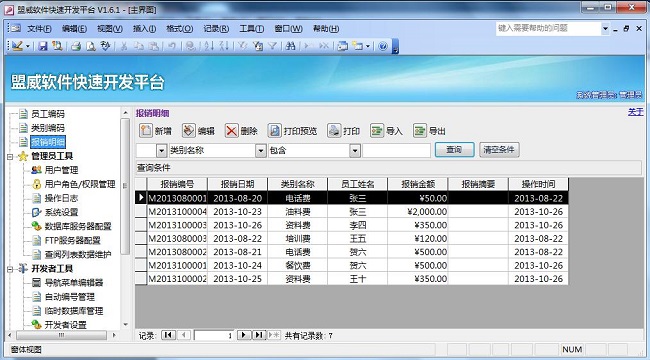Click the printer icon in top toolbar
Image resolution: width=650 pixels, height=360 pixels.
click(x=75, y=46)
